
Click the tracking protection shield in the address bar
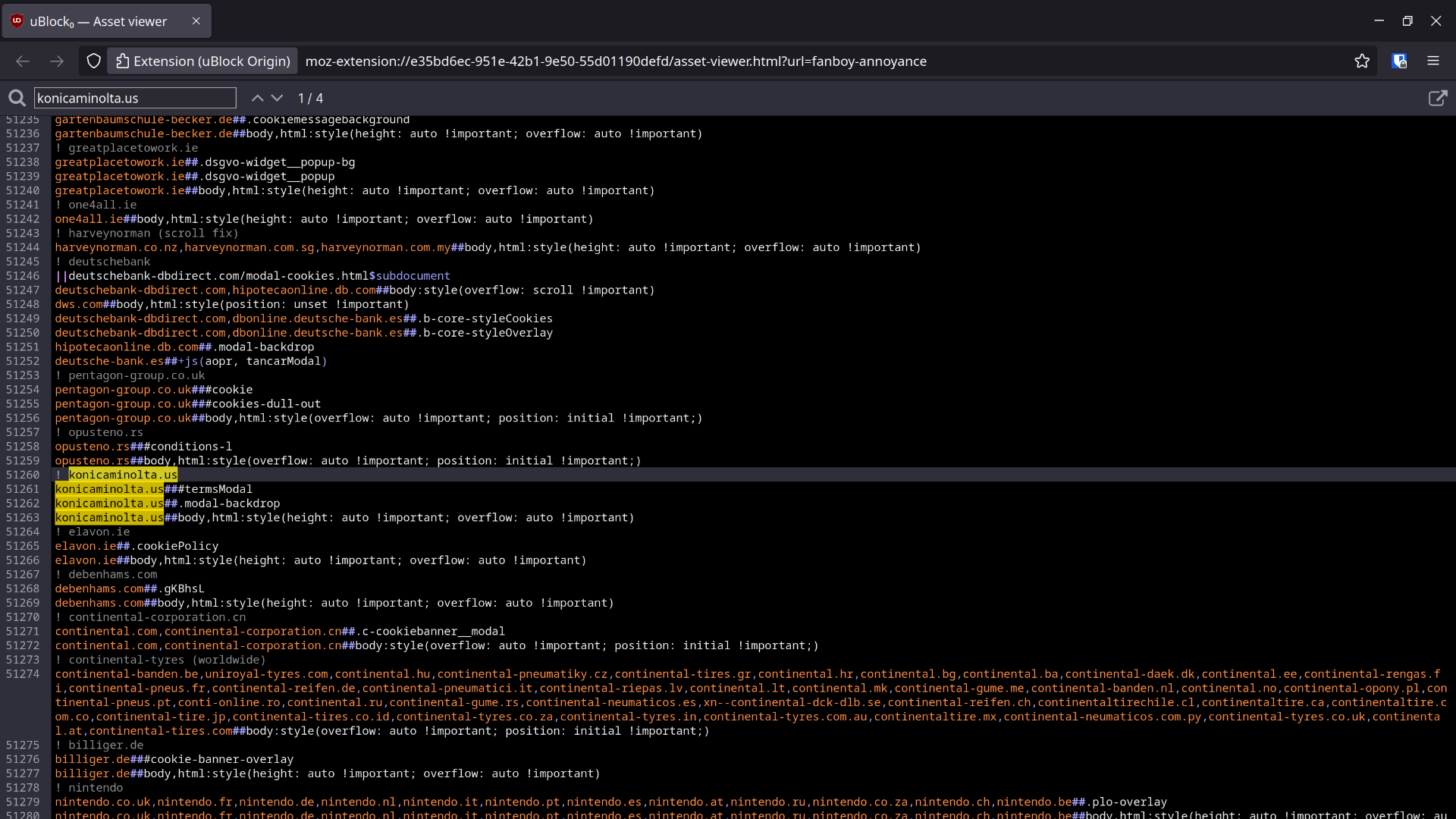[x=93, y=61]
